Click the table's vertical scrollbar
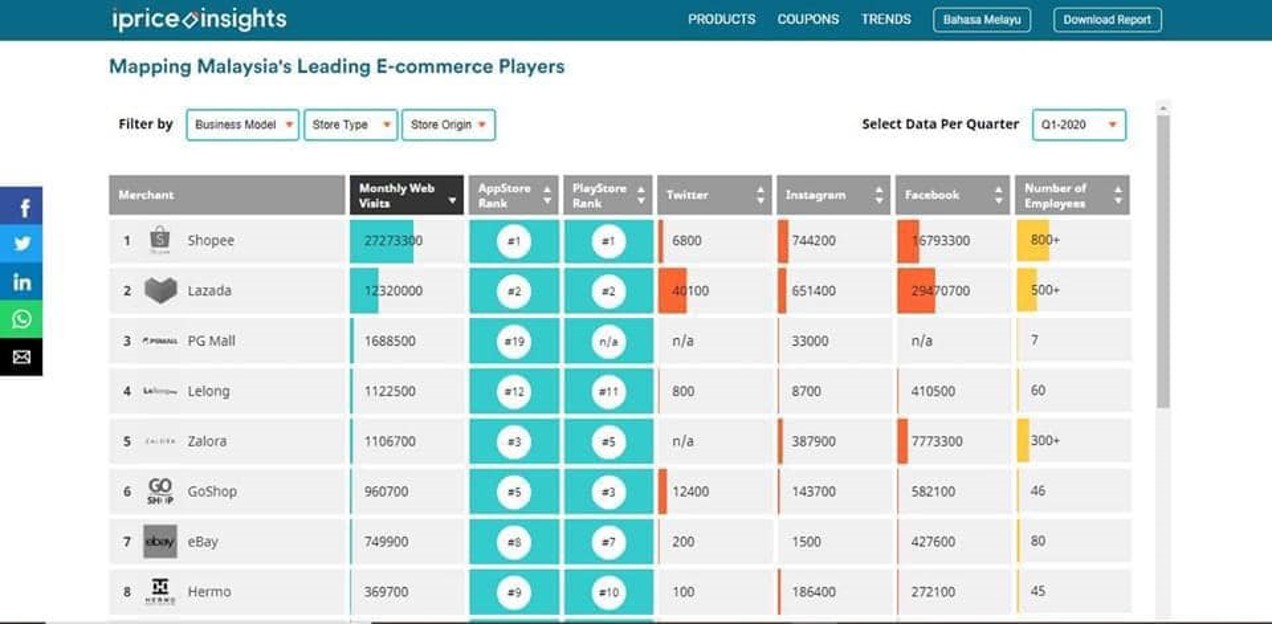1272x624 pixels. [x=1162, y=260]
